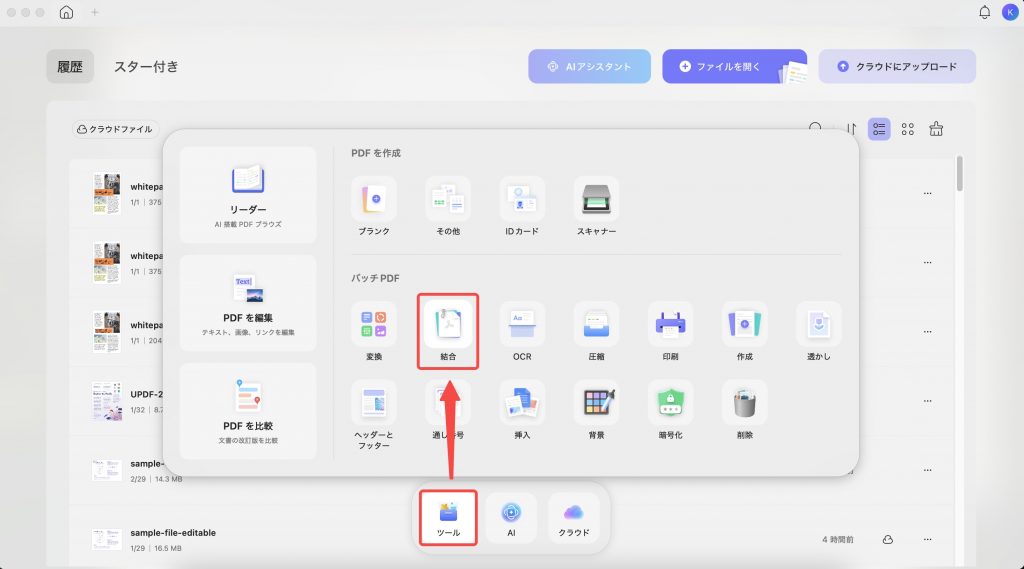Click the ツール button in bottom dock
Screen dimensions: 1024x569
[448, 517]
